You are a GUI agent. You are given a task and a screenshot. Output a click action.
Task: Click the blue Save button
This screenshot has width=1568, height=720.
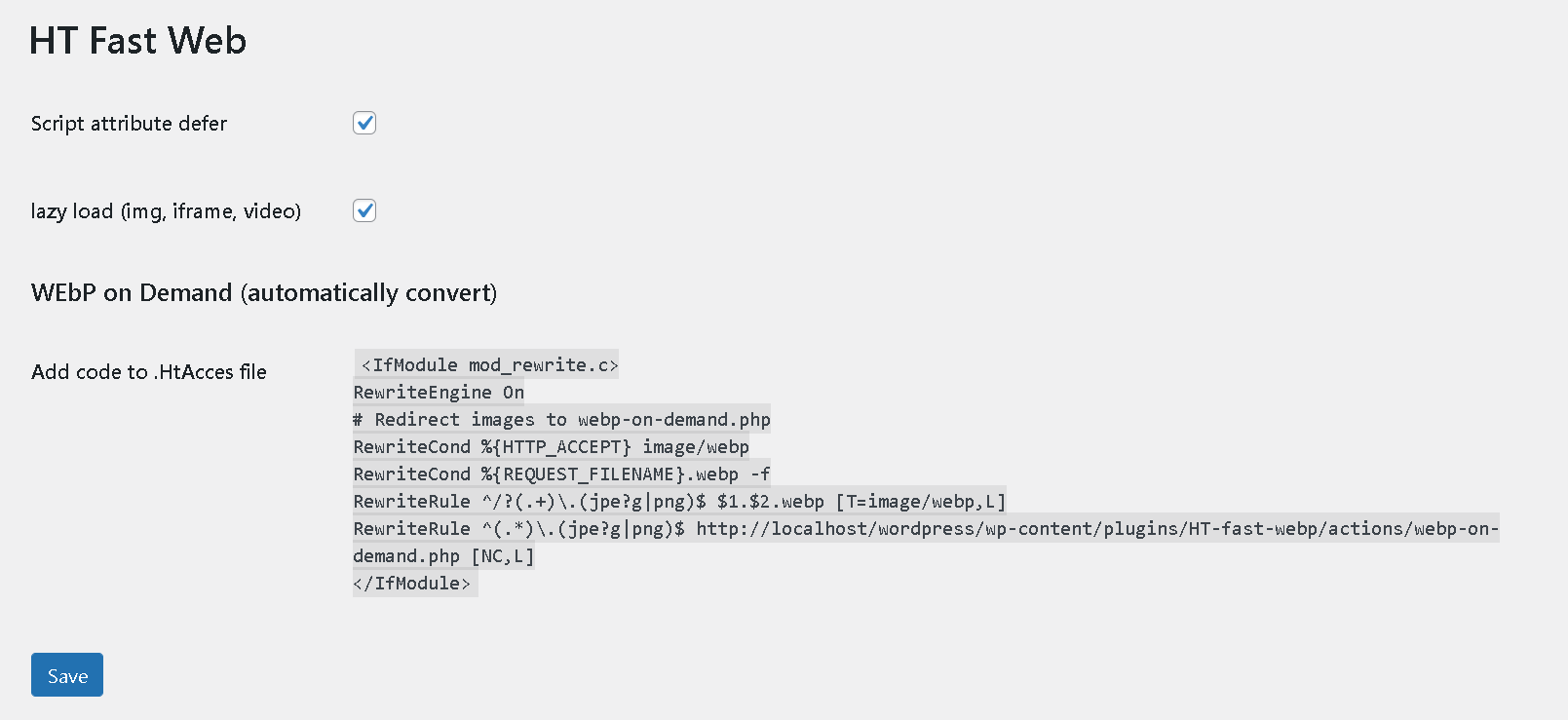coord(67,675)
